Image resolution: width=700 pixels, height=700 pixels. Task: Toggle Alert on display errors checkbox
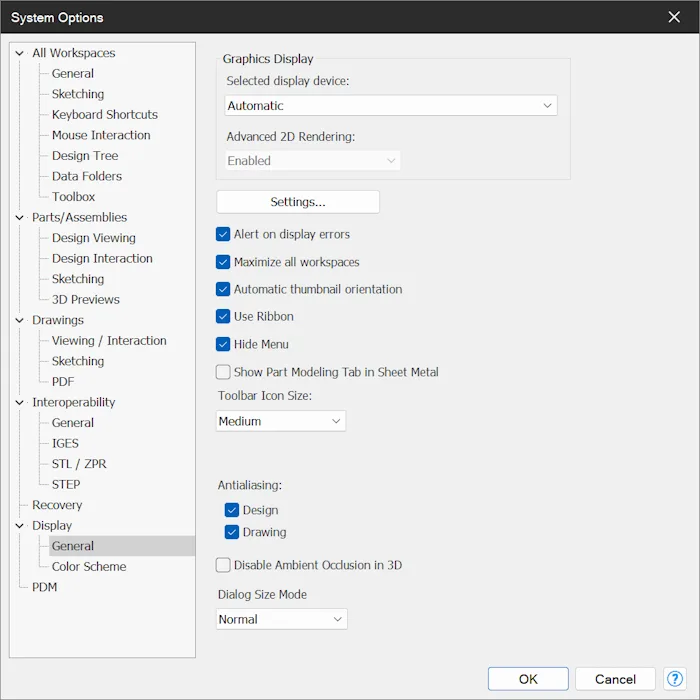[x=223, y=234]
